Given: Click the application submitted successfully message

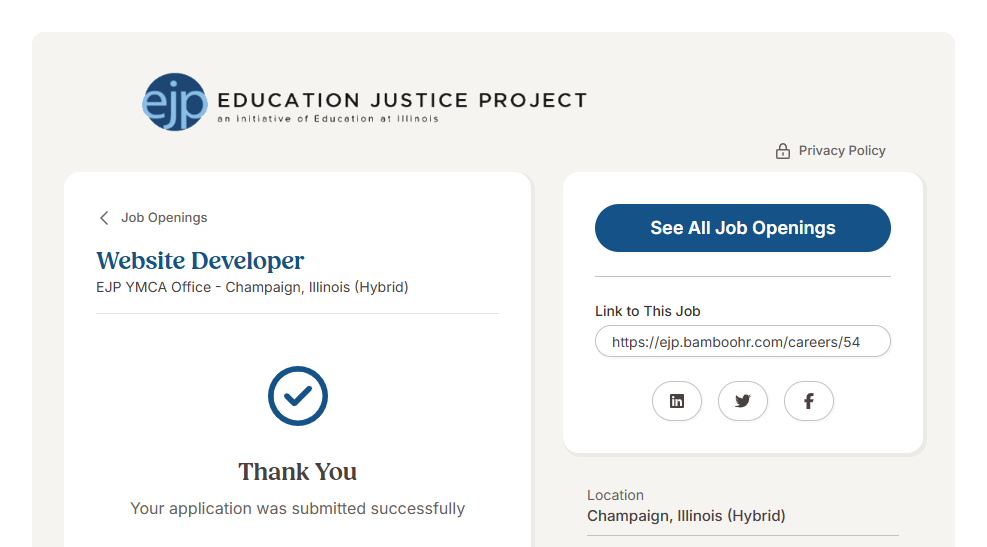Looking at the screenshot, I should point(297,508).
